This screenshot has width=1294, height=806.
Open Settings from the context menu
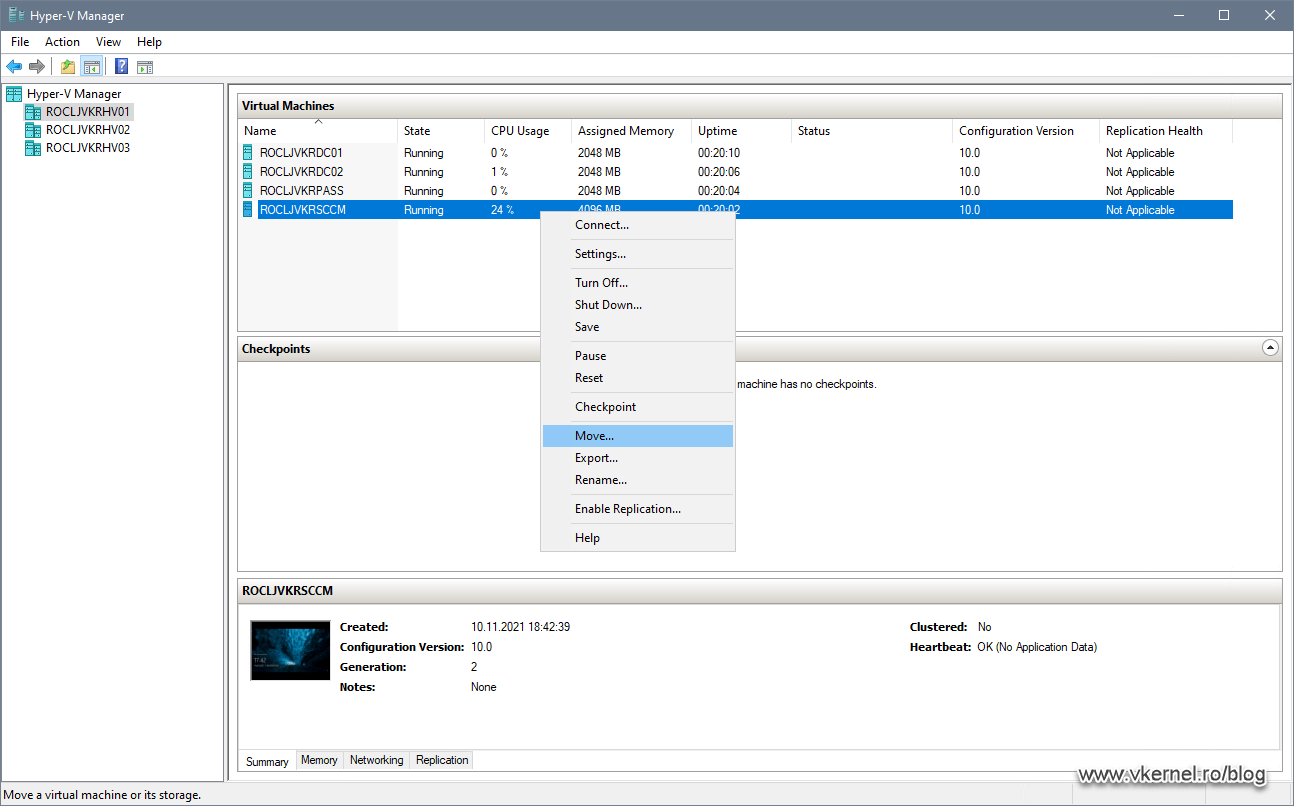coord(600,253)
